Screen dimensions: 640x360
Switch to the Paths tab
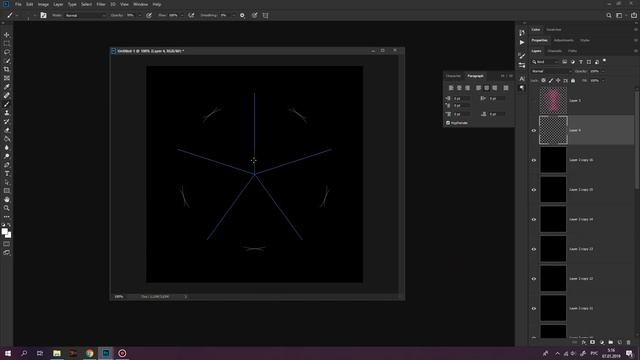pos(573,51)
